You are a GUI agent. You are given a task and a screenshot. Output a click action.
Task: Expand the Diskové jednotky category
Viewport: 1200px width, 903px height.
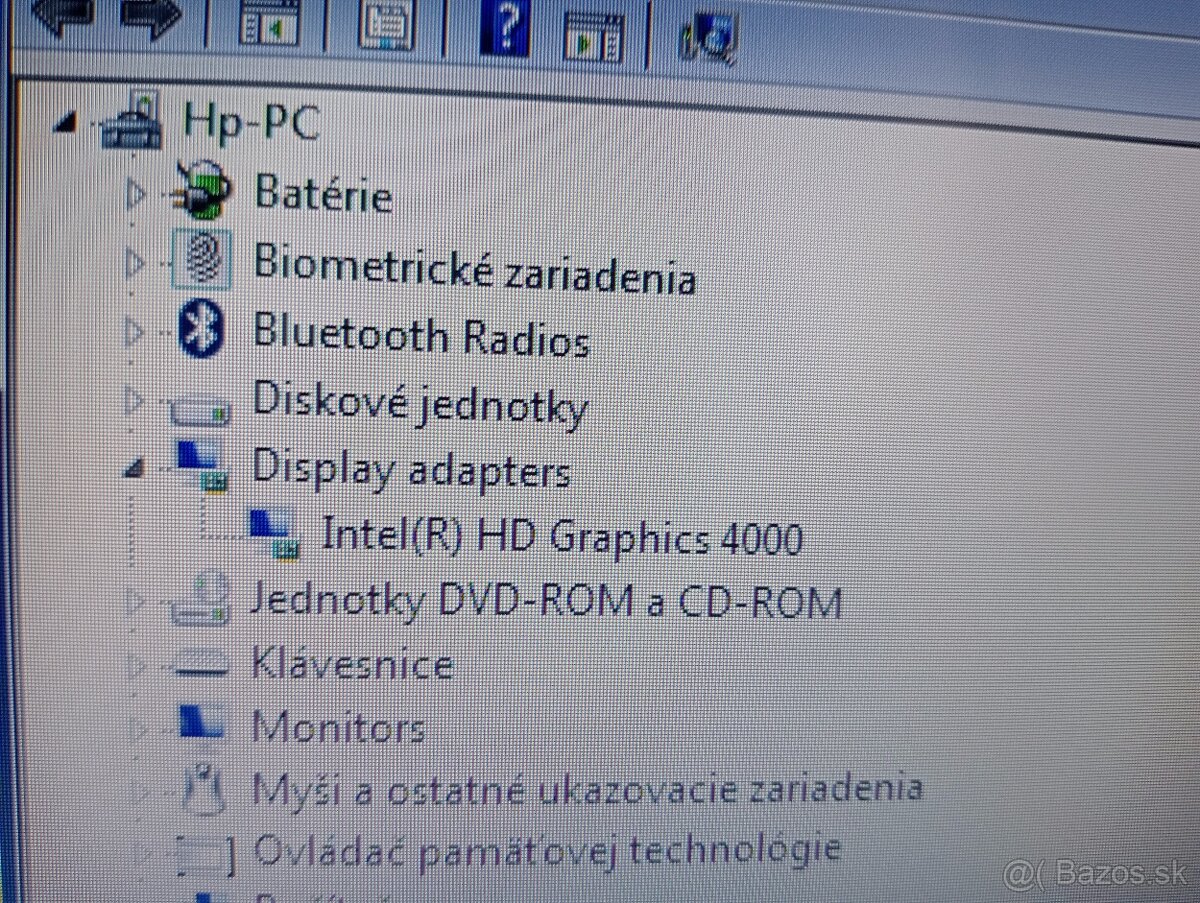click(133, 400)
